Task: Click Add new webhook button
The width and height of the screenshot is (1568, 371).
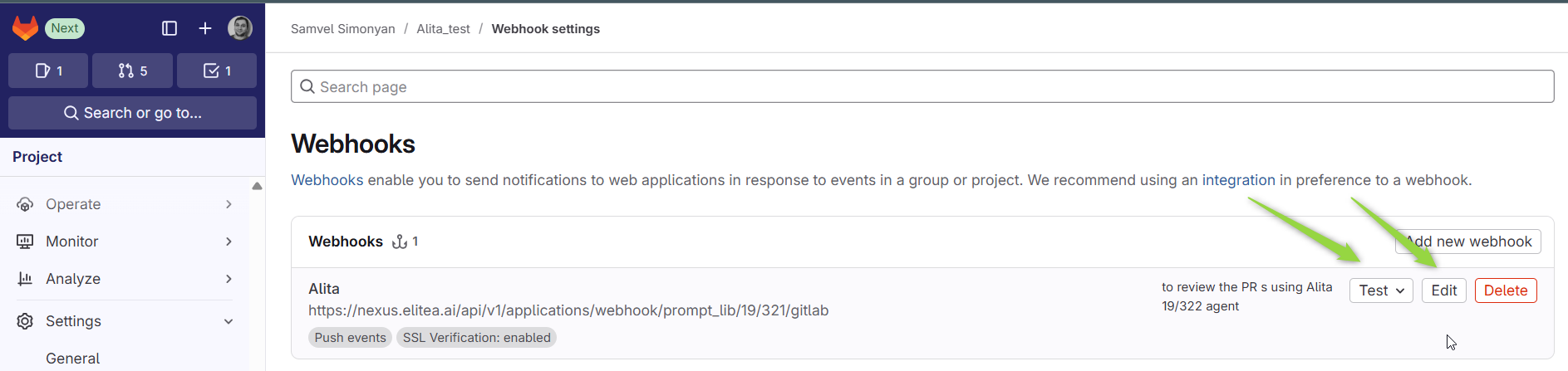Action: (1468, 242)
